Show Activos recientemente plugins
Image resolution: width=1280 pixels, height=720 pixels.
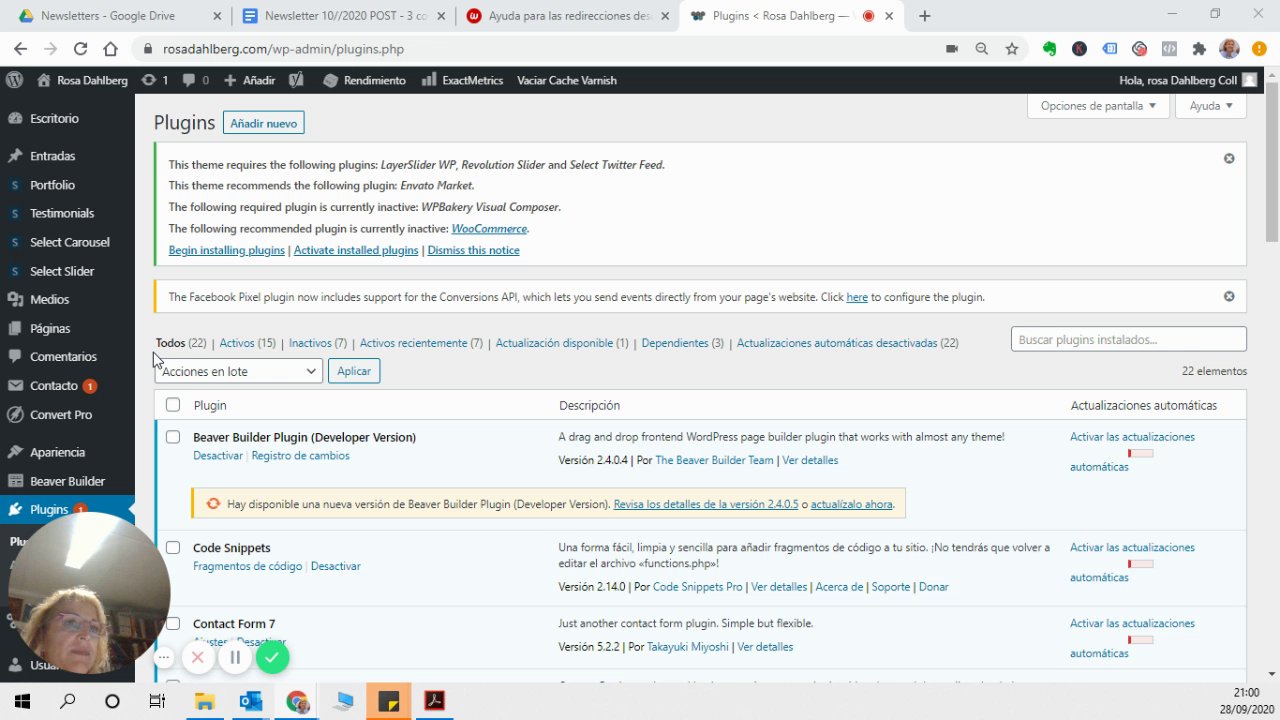(421, 343)
